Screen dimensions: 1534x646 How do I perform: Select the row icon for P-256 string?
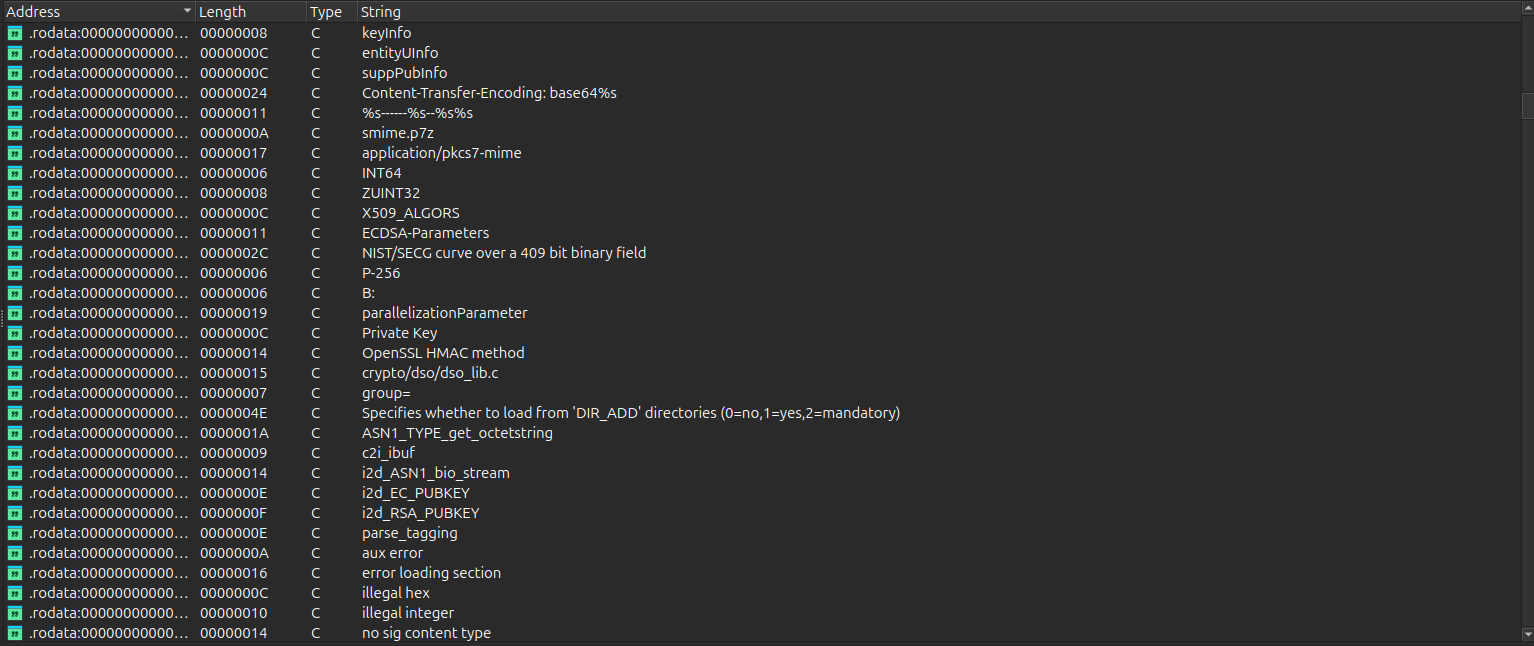pos(15,273)
